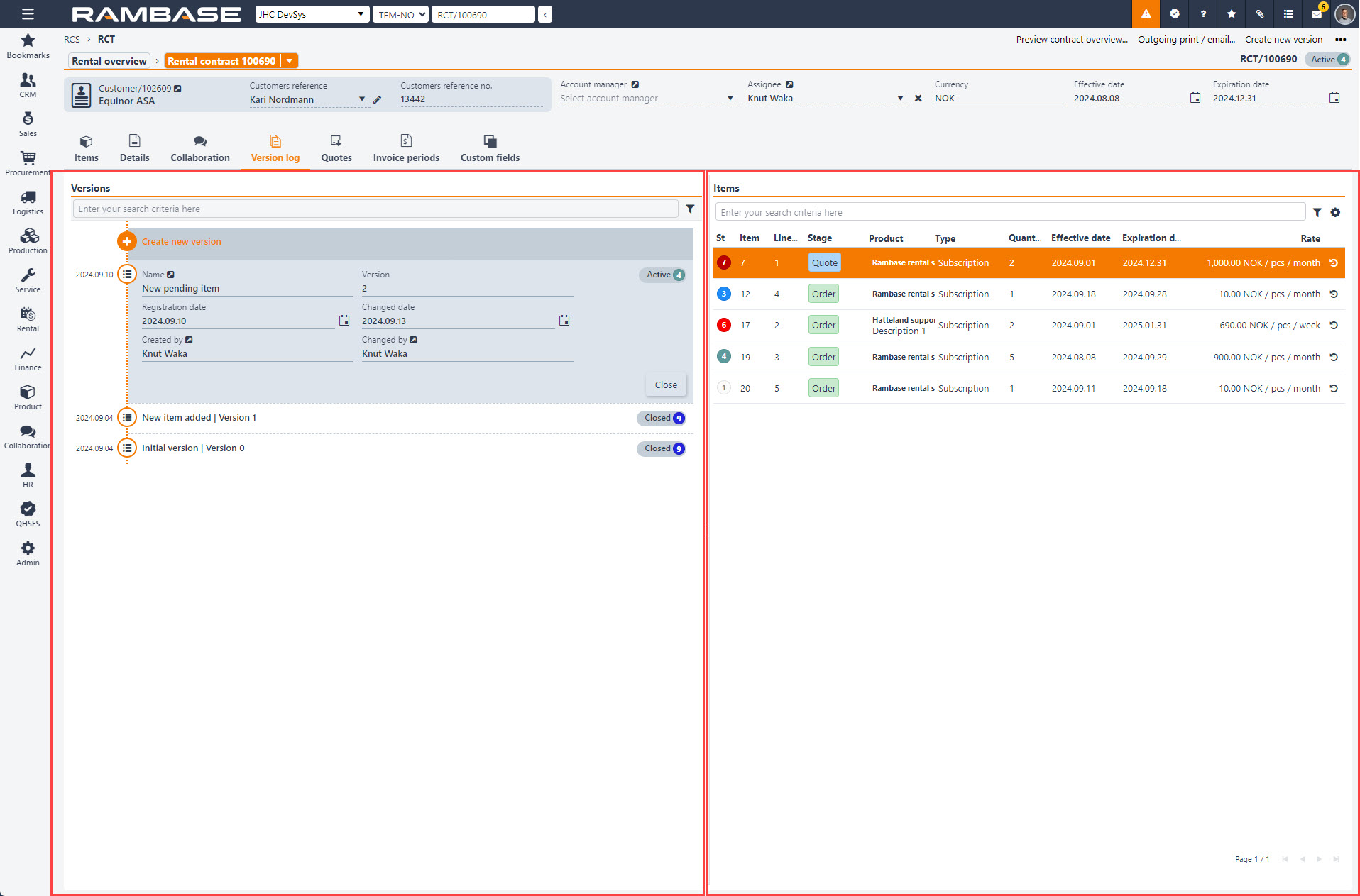Open Items column settings gear
Viewport: 1360px width, 896px height.
(1335, 213)
